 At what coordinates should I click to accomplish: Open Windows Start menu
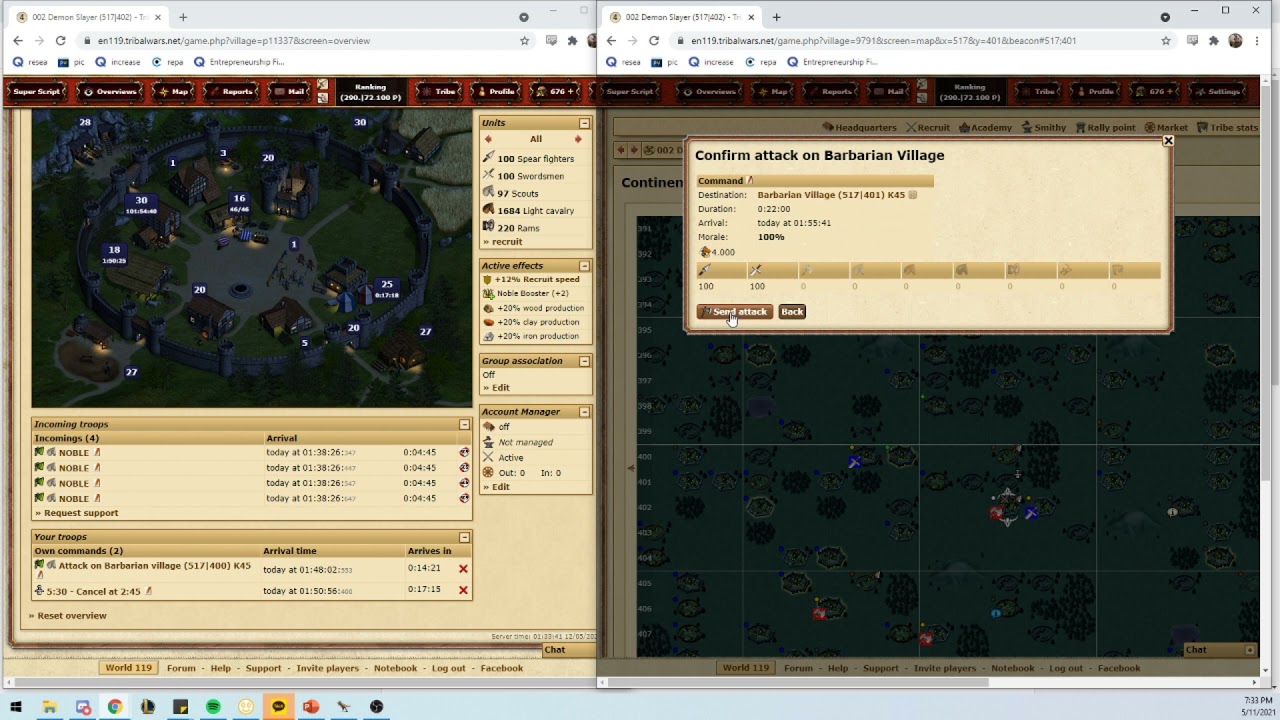[16, 706]
